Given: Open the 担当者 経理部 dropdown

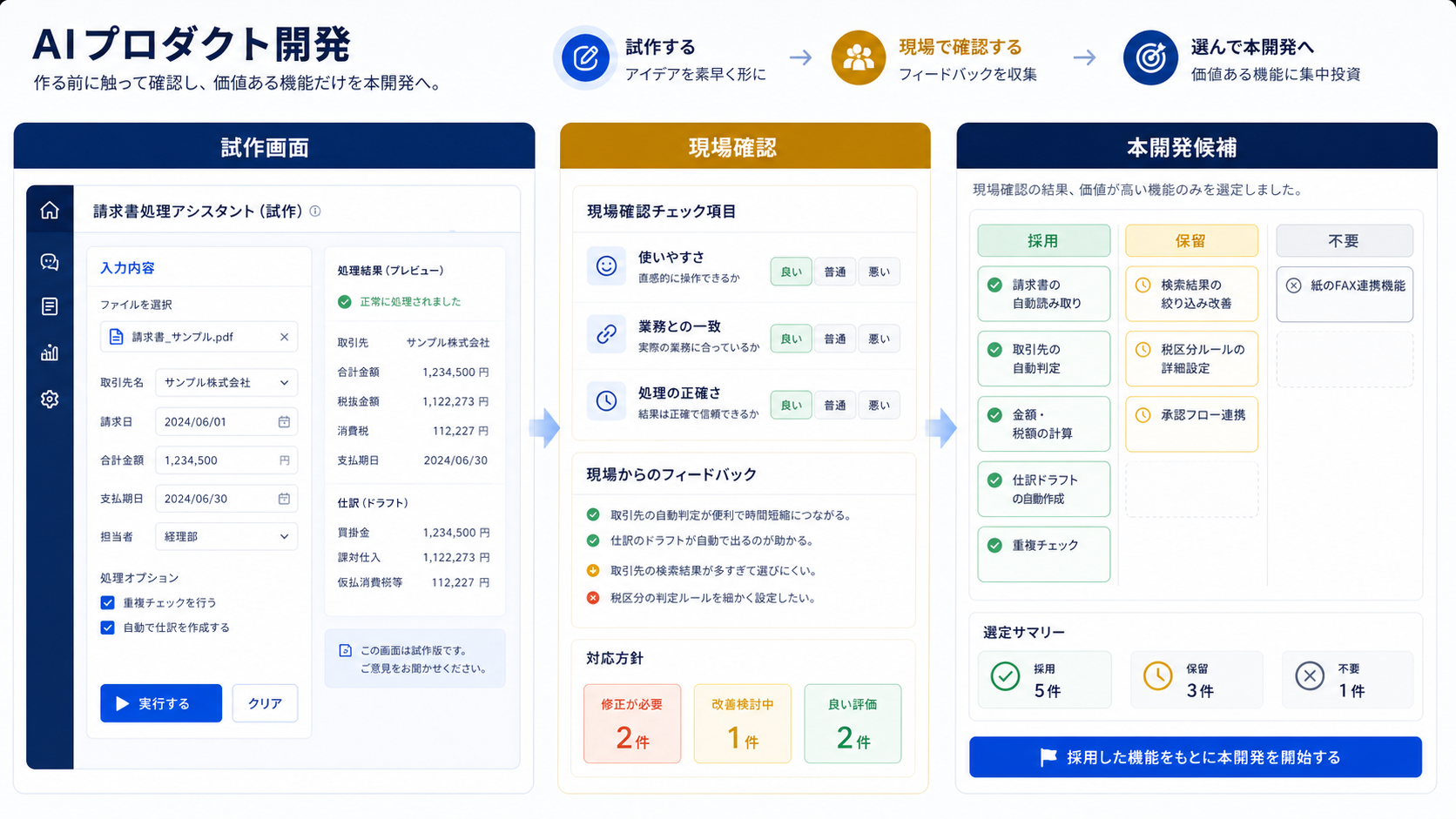Looking at the screenshot, I should pyautogui.click(x=226, y=536).
